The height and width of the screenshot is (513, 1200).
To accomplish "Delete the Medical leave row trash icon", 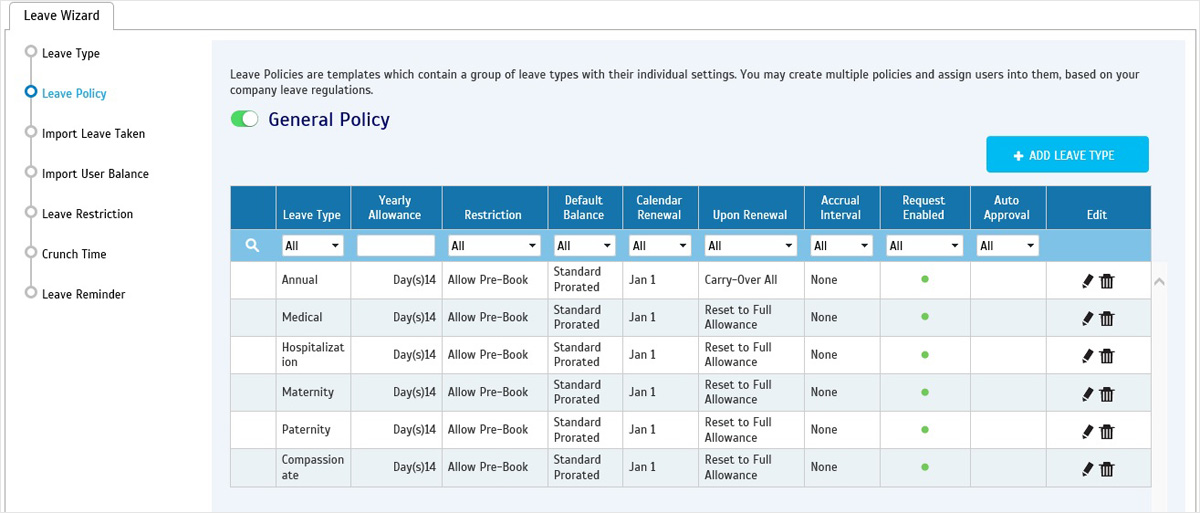I will (x=1107, y=318).
